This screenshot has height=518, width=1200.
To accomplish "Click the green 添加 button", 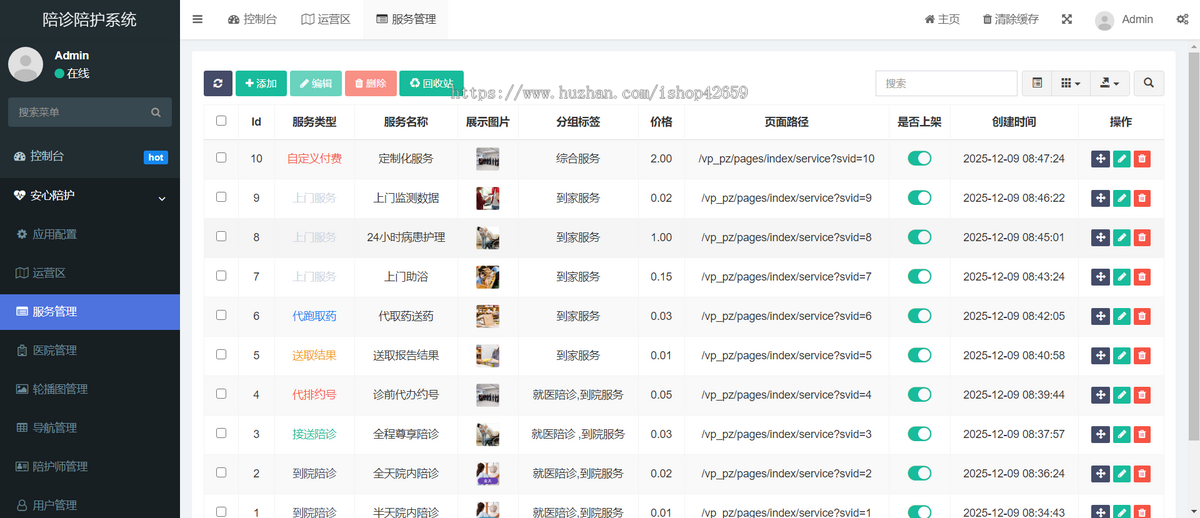I will [x=261, y=84].
